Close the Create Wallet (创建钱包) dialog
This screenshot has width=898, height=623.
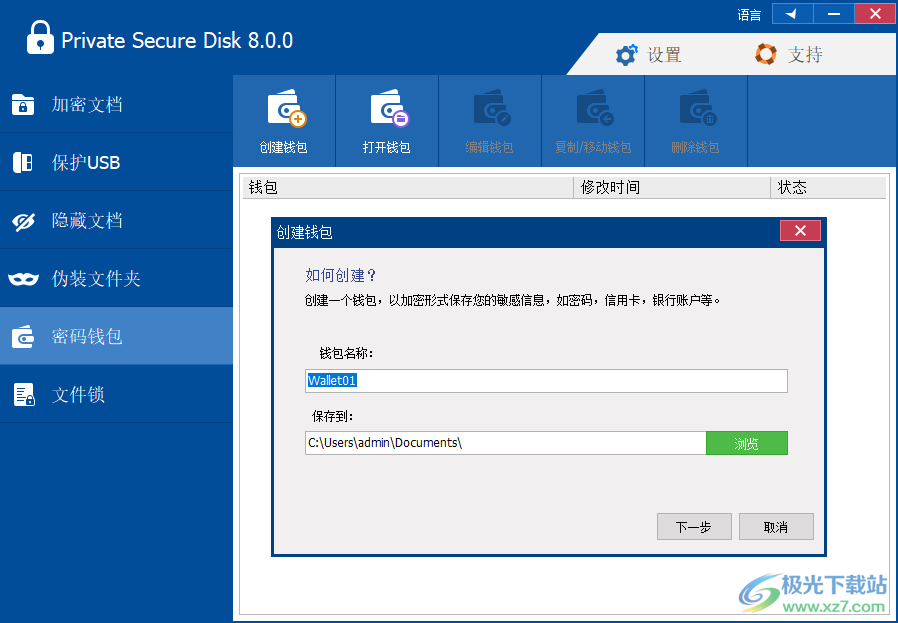(x=800, y=231)
